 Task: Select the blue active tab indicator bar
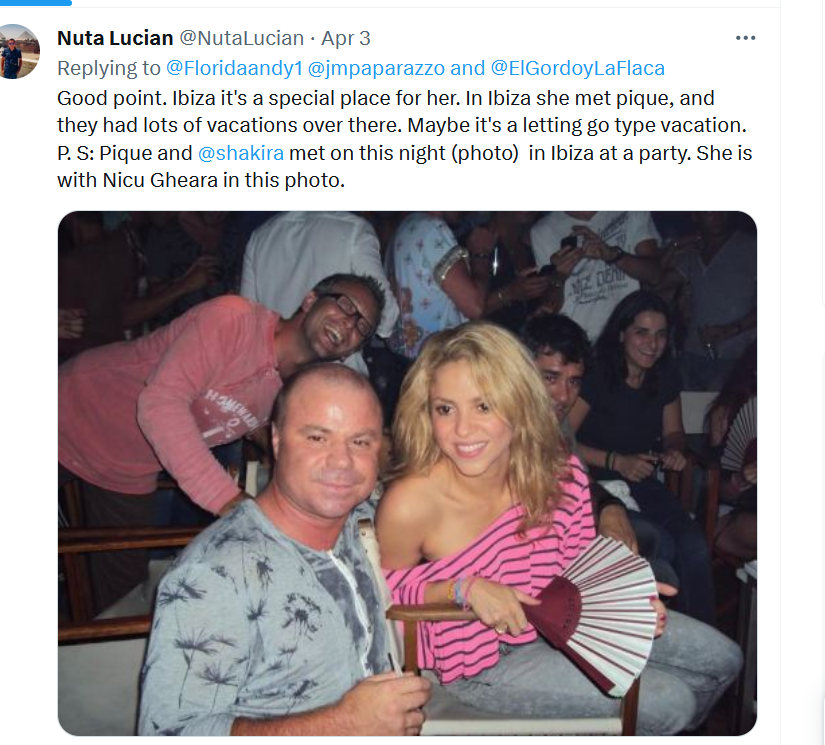point(36,3)
